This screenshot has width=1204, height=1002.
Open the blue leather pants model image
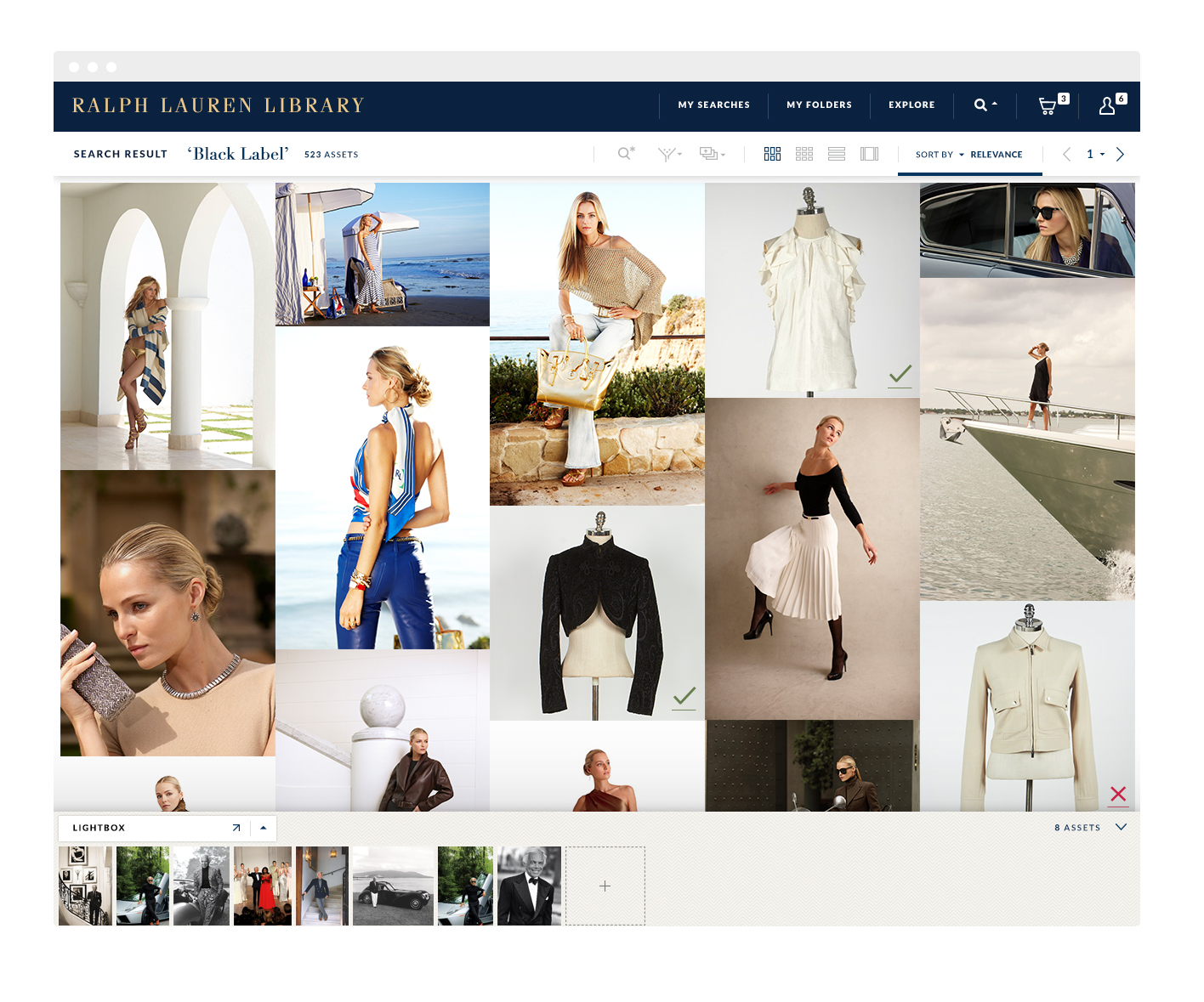383,488
